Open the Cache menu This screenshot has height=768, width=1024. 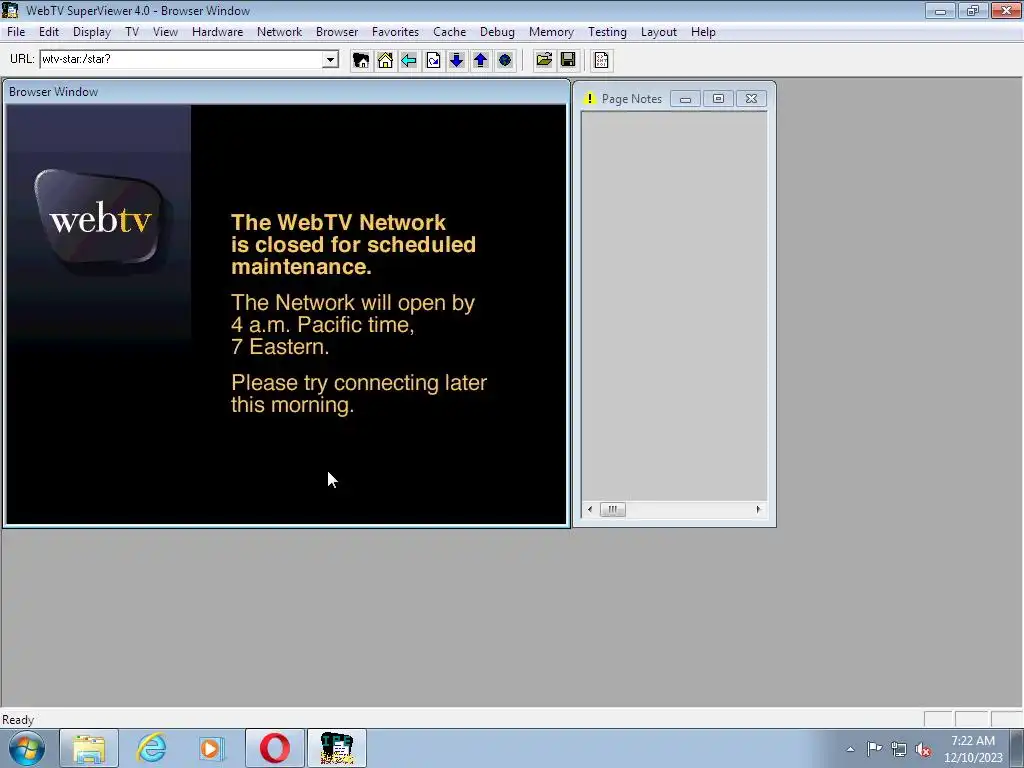pos(449,32)
